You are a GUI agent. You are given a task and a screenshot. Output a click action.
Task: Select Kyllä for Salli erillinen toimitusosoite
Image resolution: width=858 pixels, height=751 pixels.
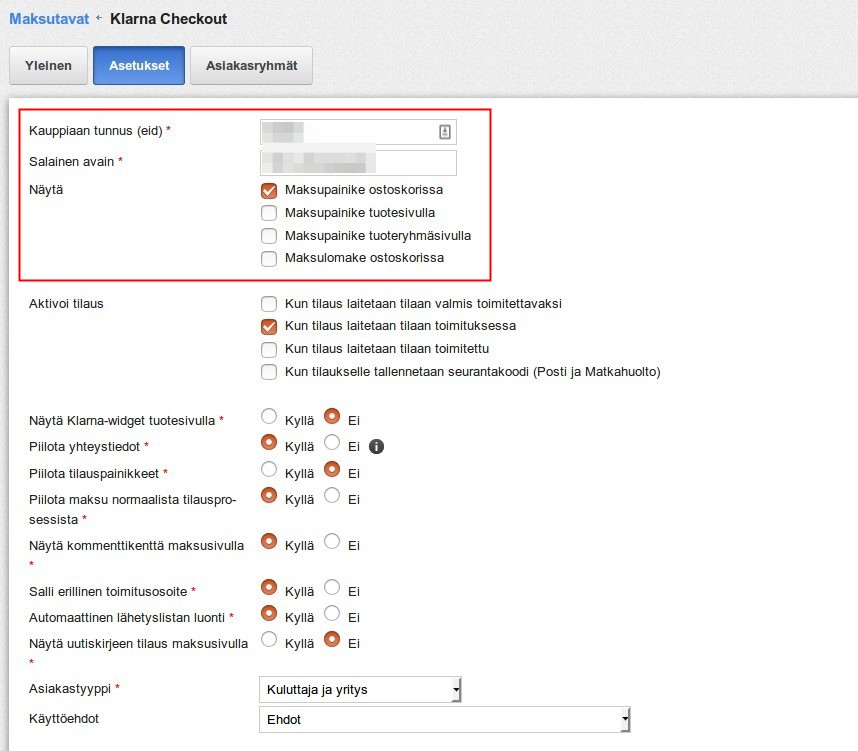(269, 587)
